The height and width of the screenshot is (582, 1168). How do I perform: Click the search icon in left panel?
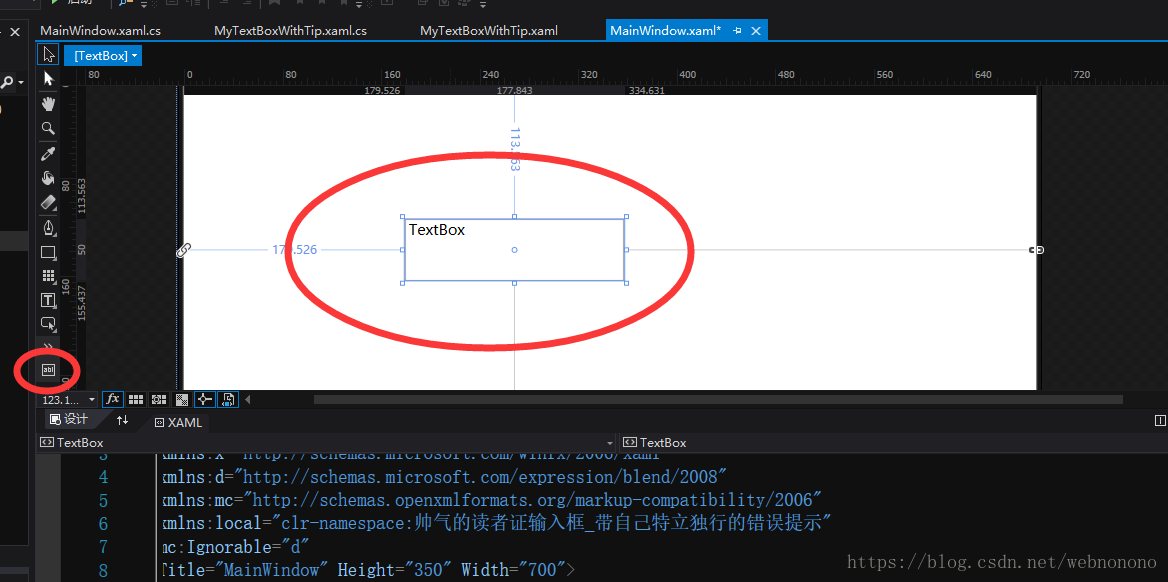(7, 82)
